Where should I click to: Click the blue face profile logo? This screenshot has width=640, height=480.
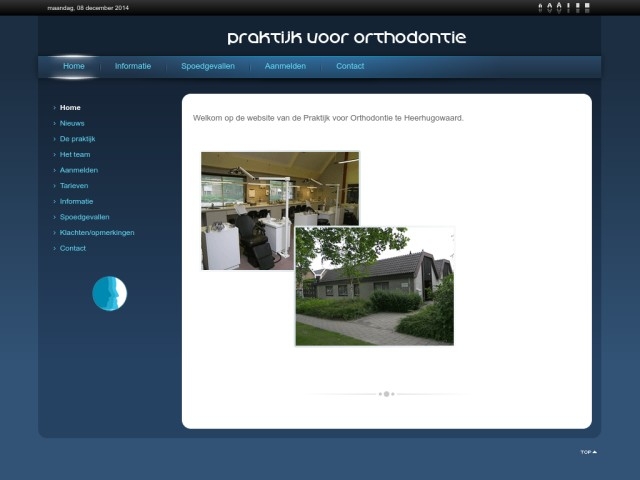tap(109, 294)
